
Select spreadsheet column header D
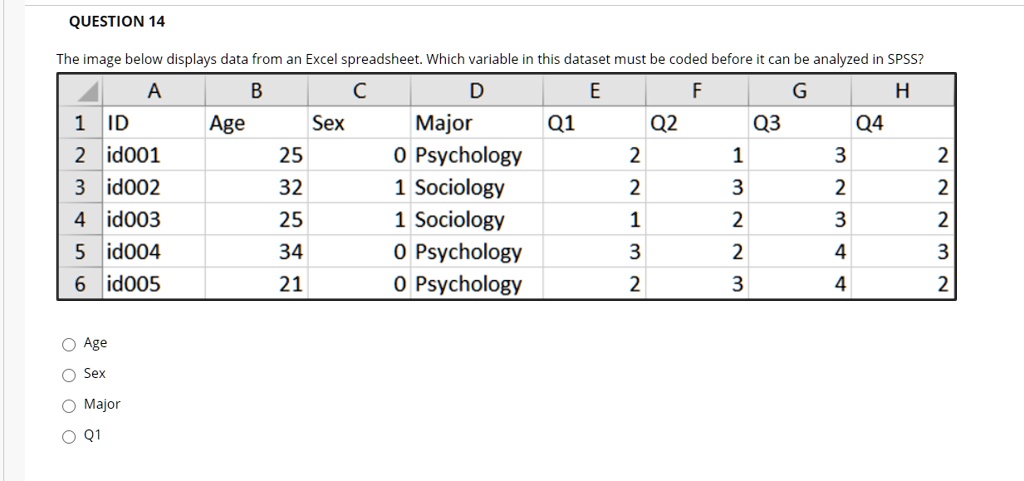476,92
